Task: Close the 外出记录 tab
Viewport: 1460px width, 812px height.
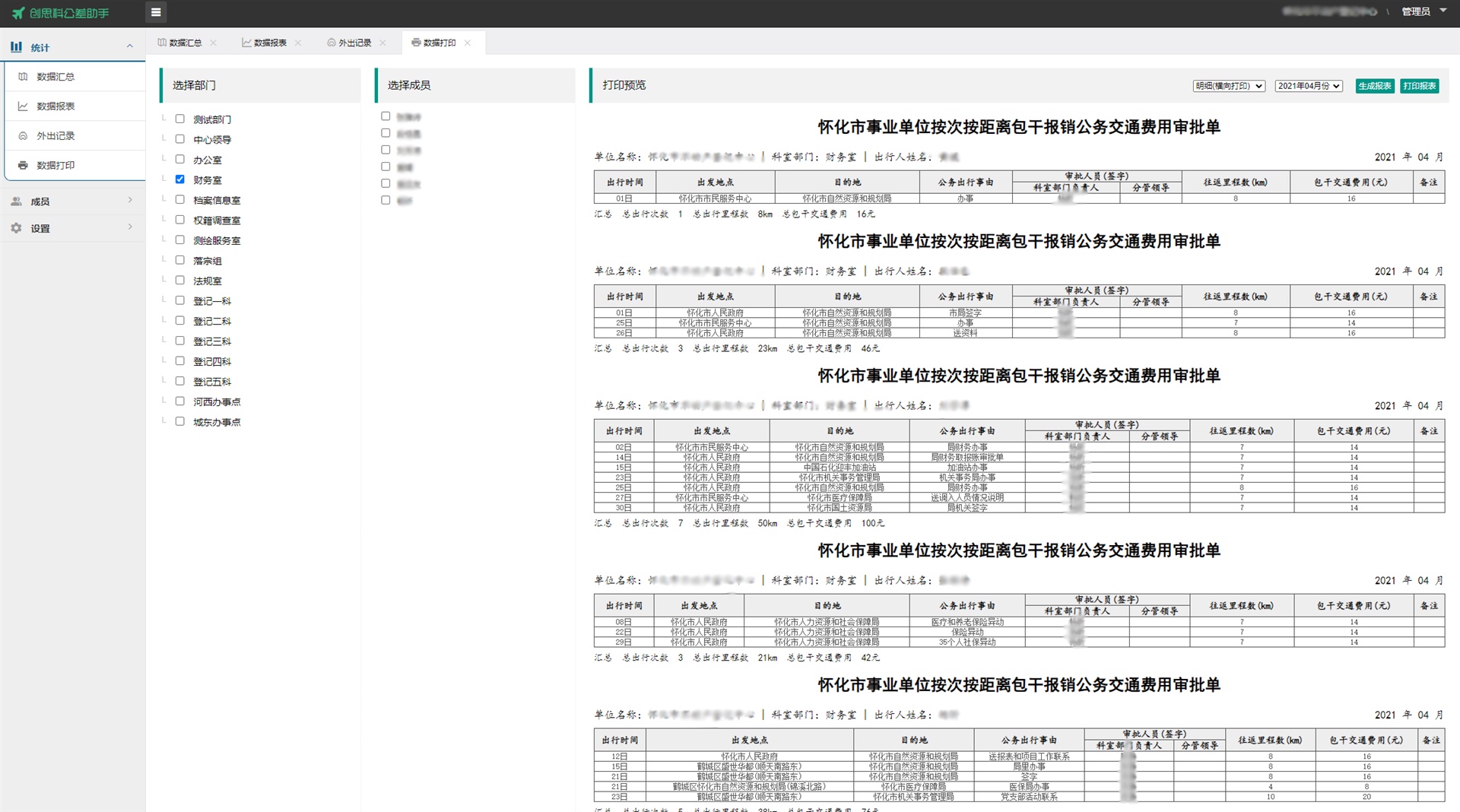Action: pyautogui.click(x=382, y=43)
